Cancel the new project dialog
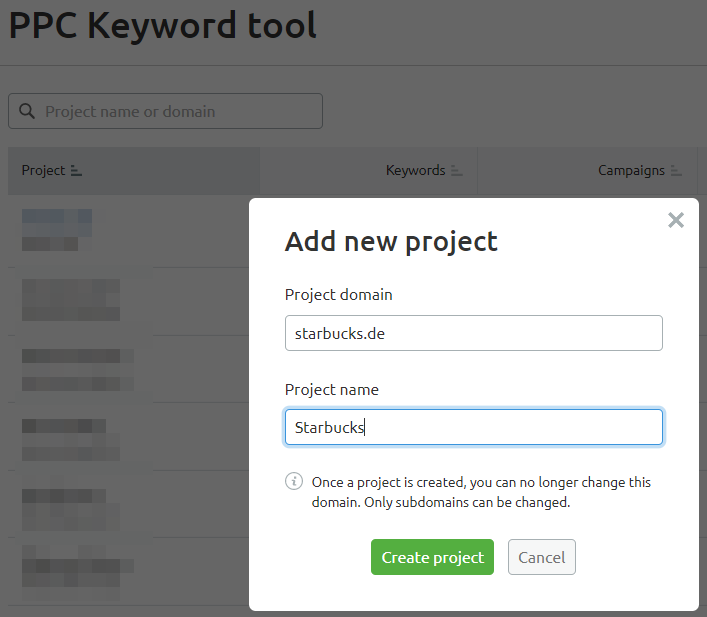Screen dimensions: 707x617 click(x=542, y=557)
